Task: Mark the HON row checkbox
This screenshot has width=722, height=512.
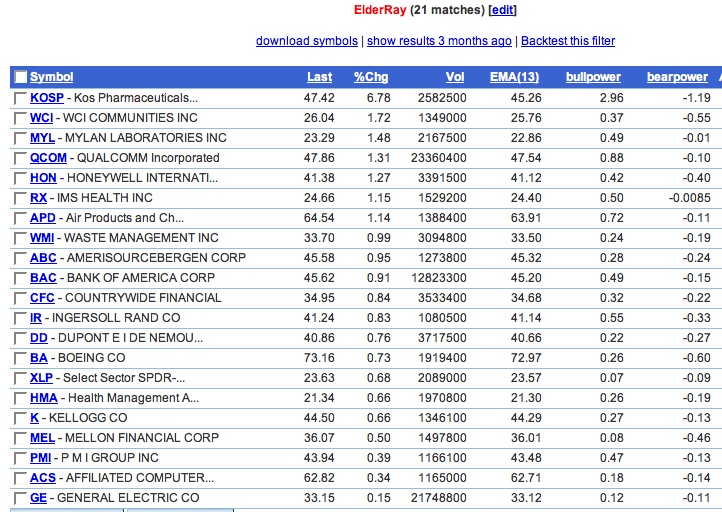Action: tap(20, 178)
